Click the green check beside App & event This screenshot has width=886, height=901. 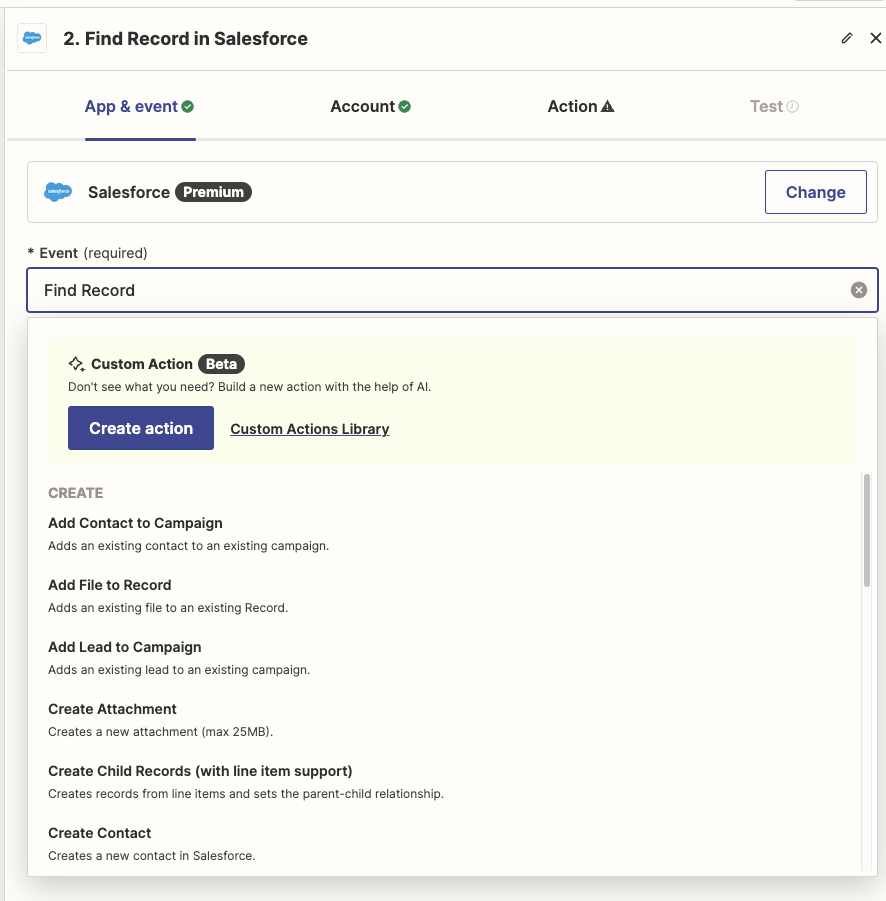(x=188, y=107)
